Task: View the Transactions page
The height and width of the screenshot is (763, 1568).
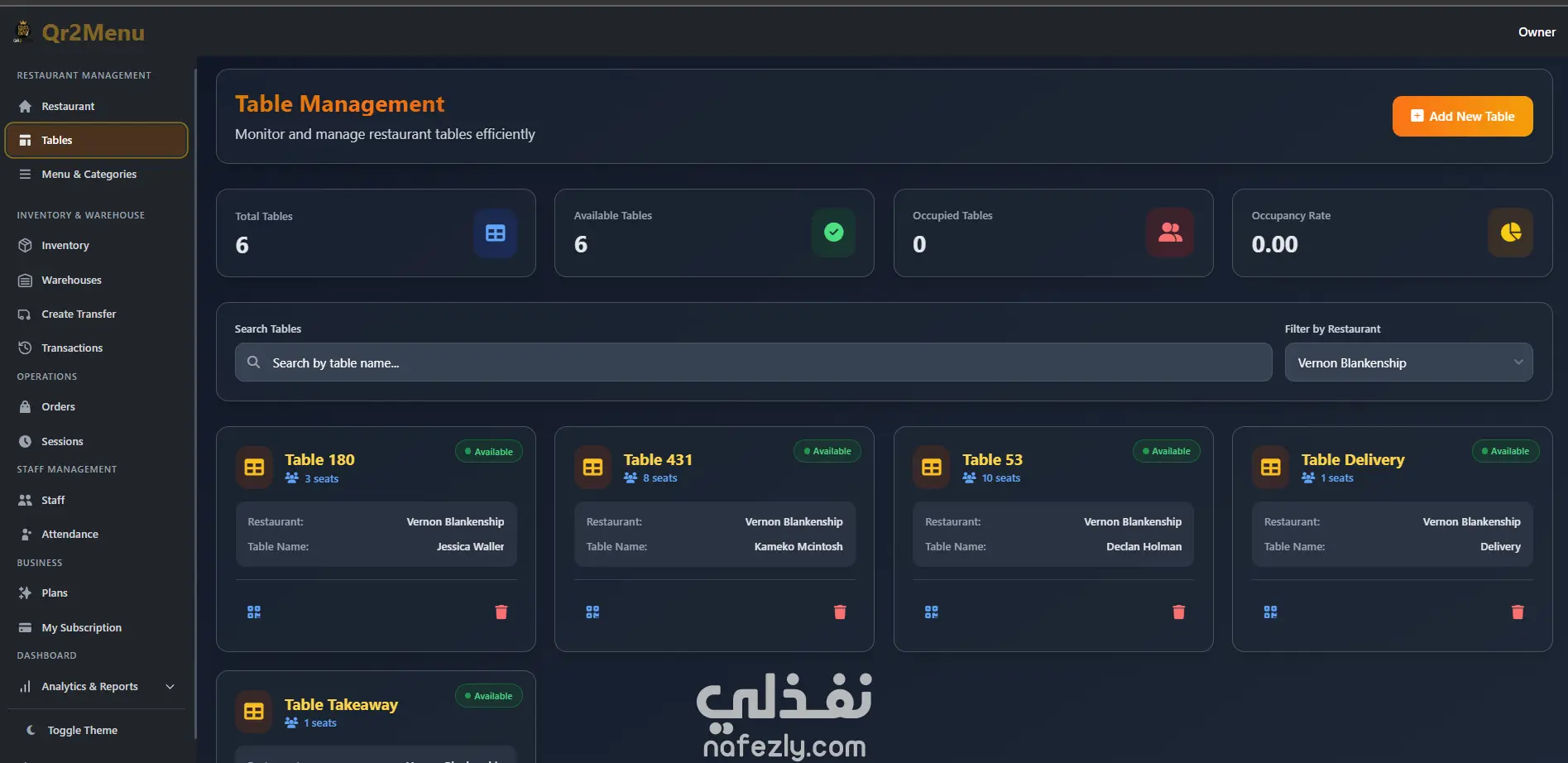Action: click(x=96, y=348)
